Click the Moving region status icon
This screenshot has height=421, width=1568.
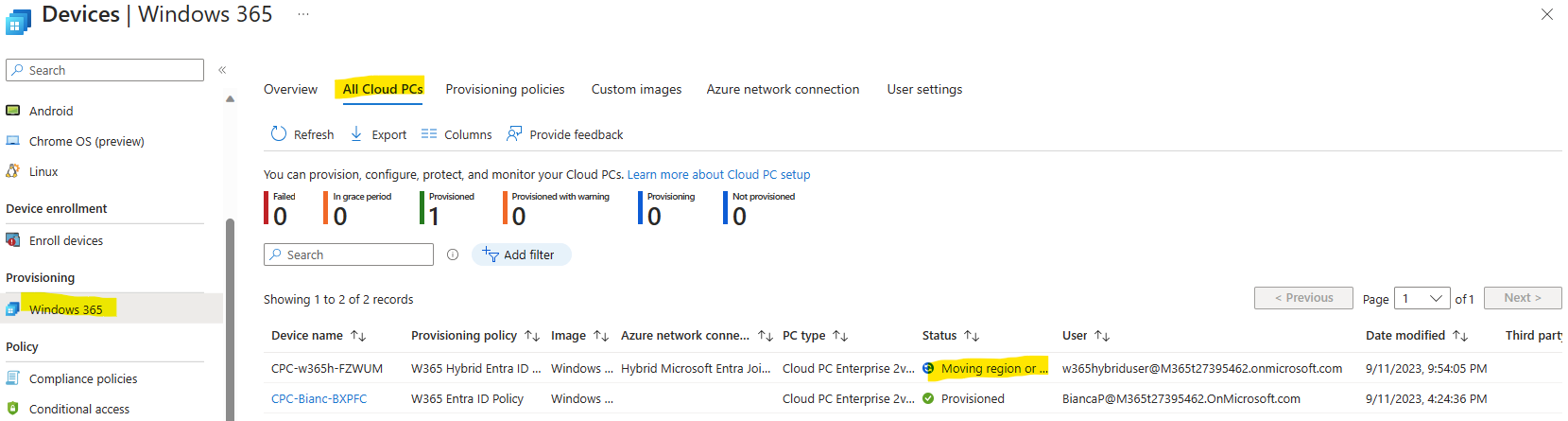pos(928,369)
